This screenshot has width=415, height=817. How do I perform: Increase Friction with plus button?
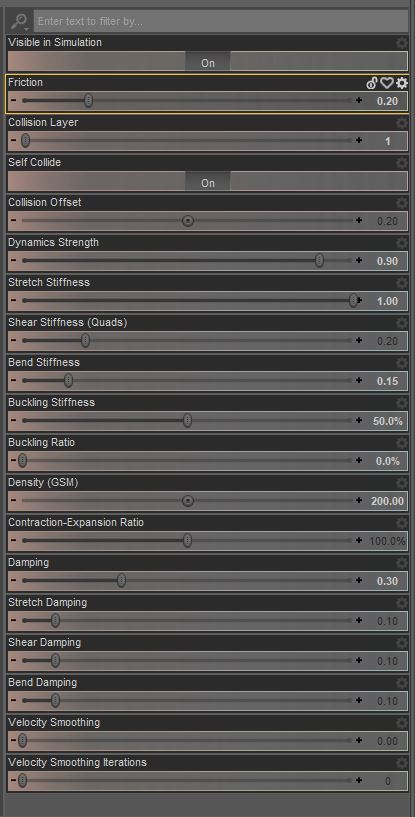point(359,101)
